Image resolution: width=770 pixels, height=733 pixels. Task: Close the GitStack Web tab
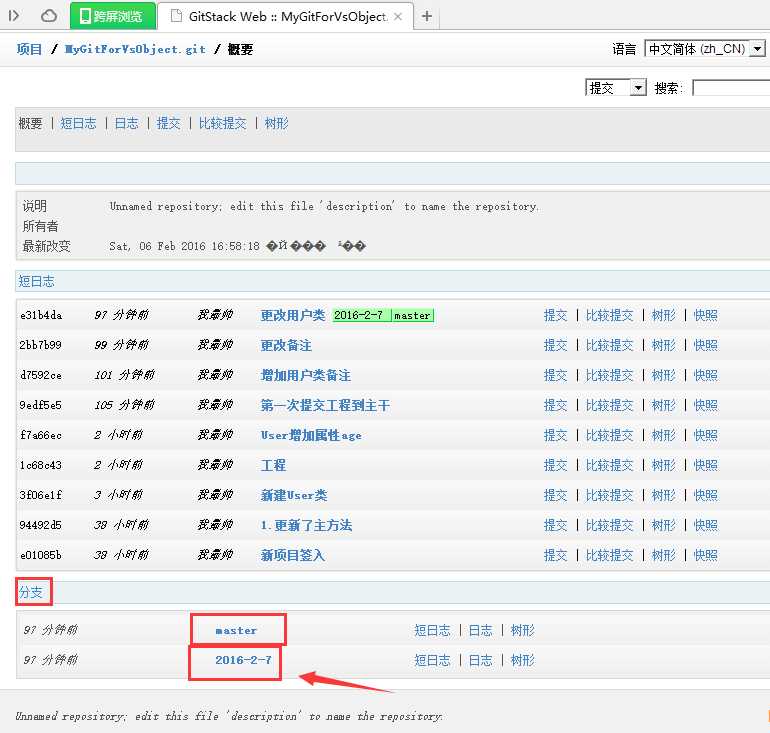[x=398, y=17]
